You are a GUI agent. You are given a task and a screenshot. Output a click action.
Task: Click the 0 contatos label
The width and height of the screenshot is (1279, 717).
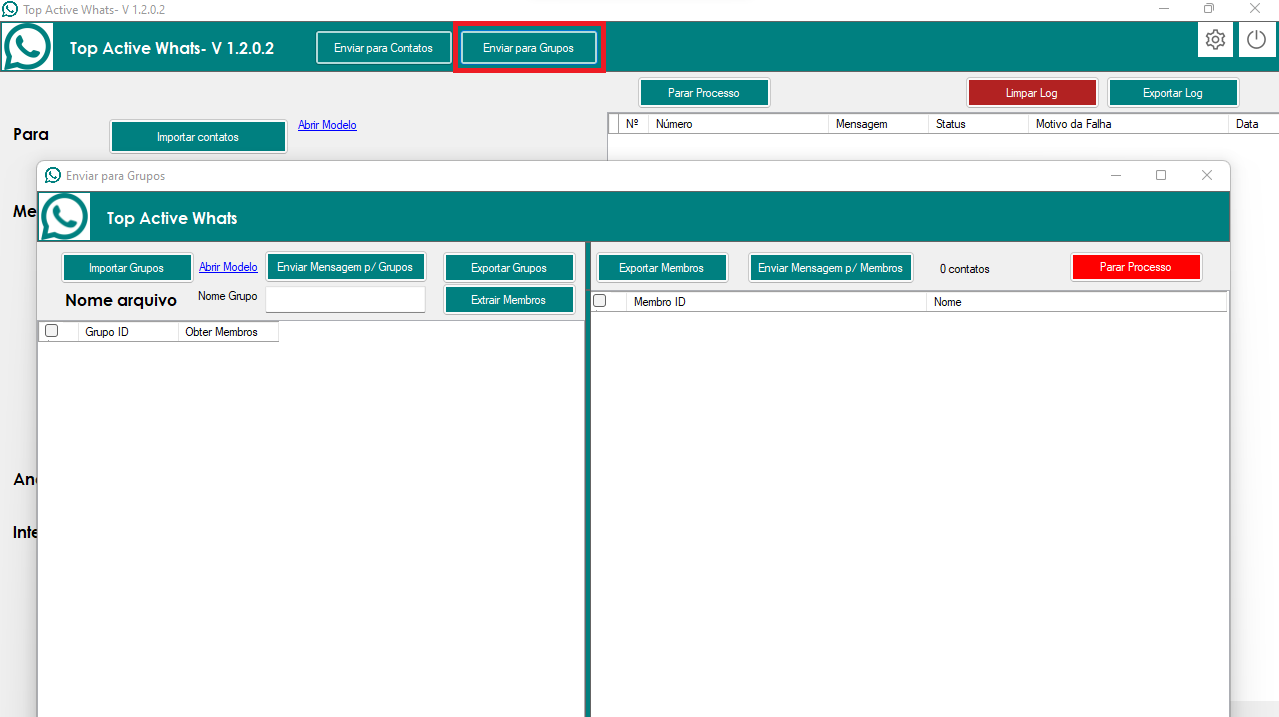pyautogui.click(x=965, y=269)
